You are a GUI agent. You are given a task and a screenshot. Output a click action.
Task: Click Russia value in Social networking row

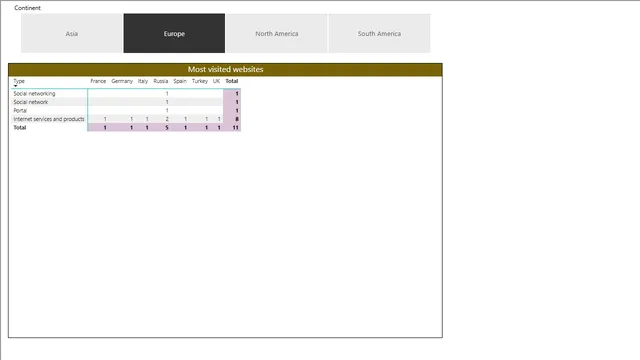point(167,93)
